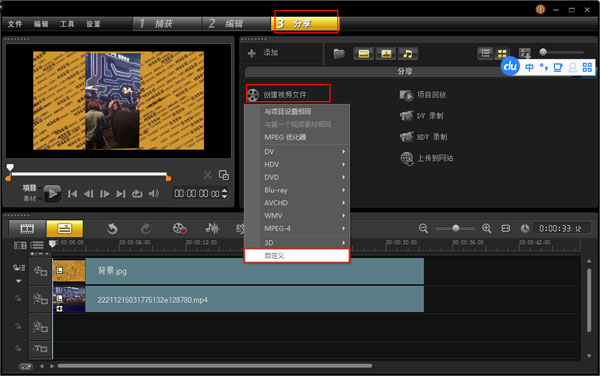Click the filmstrip grid icon left of ruler

pyautogui.click(x=20, y=245)
